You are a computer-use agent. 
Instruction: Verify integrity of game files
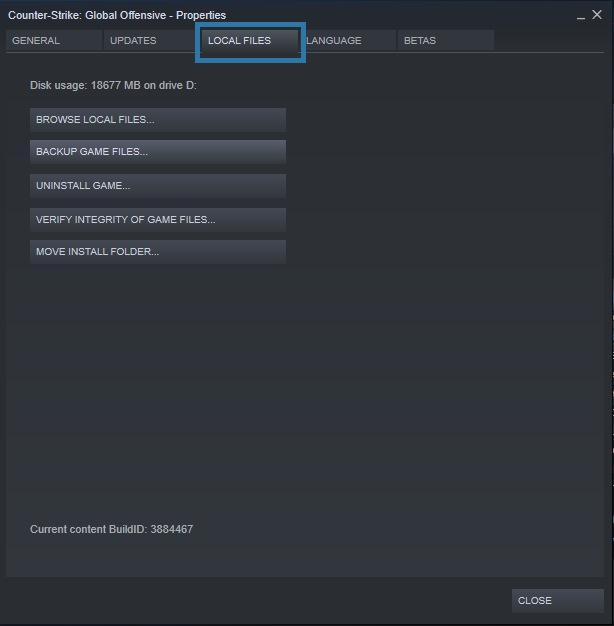158,220
